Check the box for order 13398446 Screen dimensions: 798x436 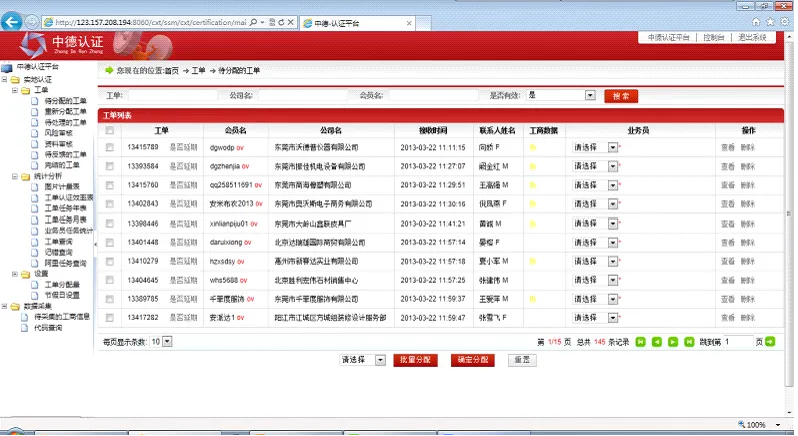(109, 224)
